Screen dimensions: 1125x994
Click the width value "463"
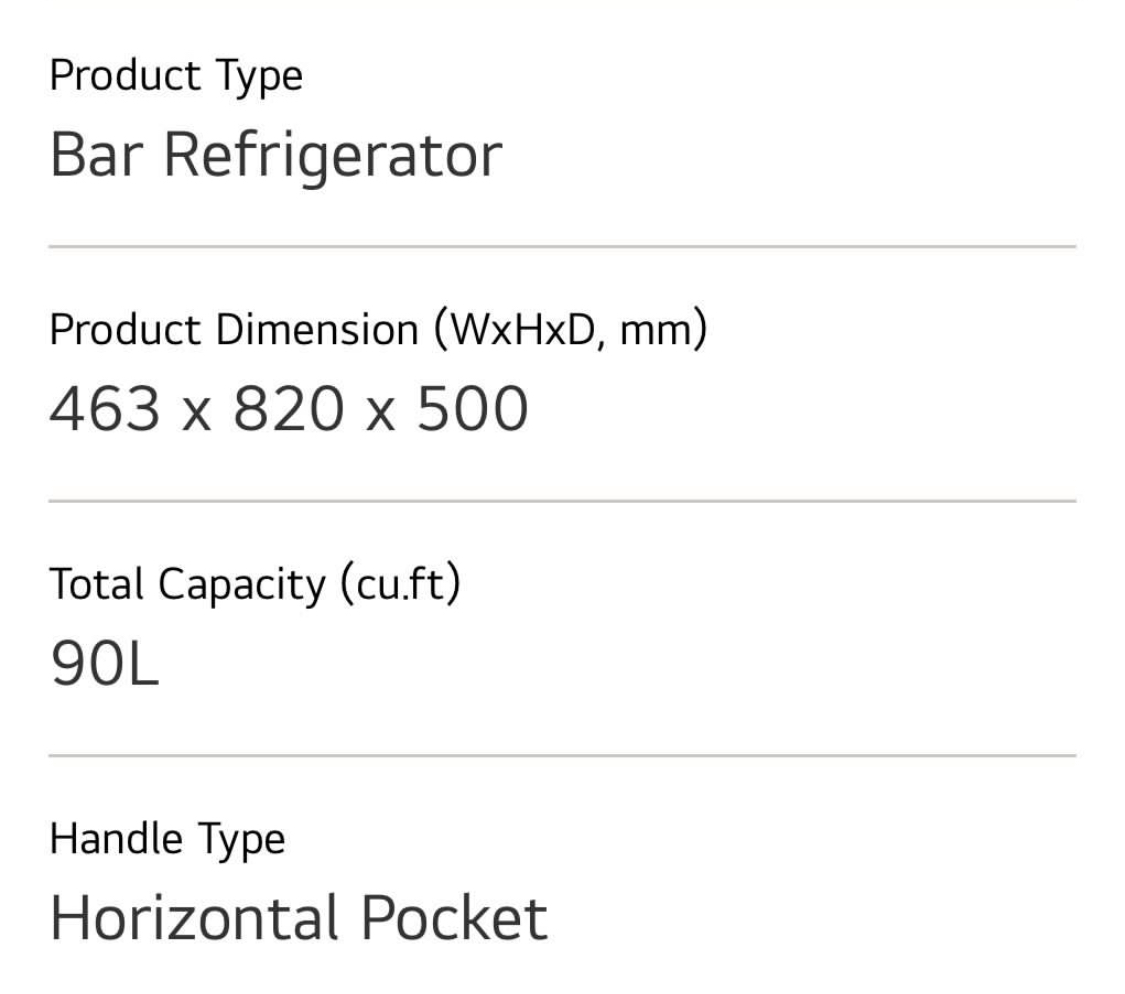[104, 410]
